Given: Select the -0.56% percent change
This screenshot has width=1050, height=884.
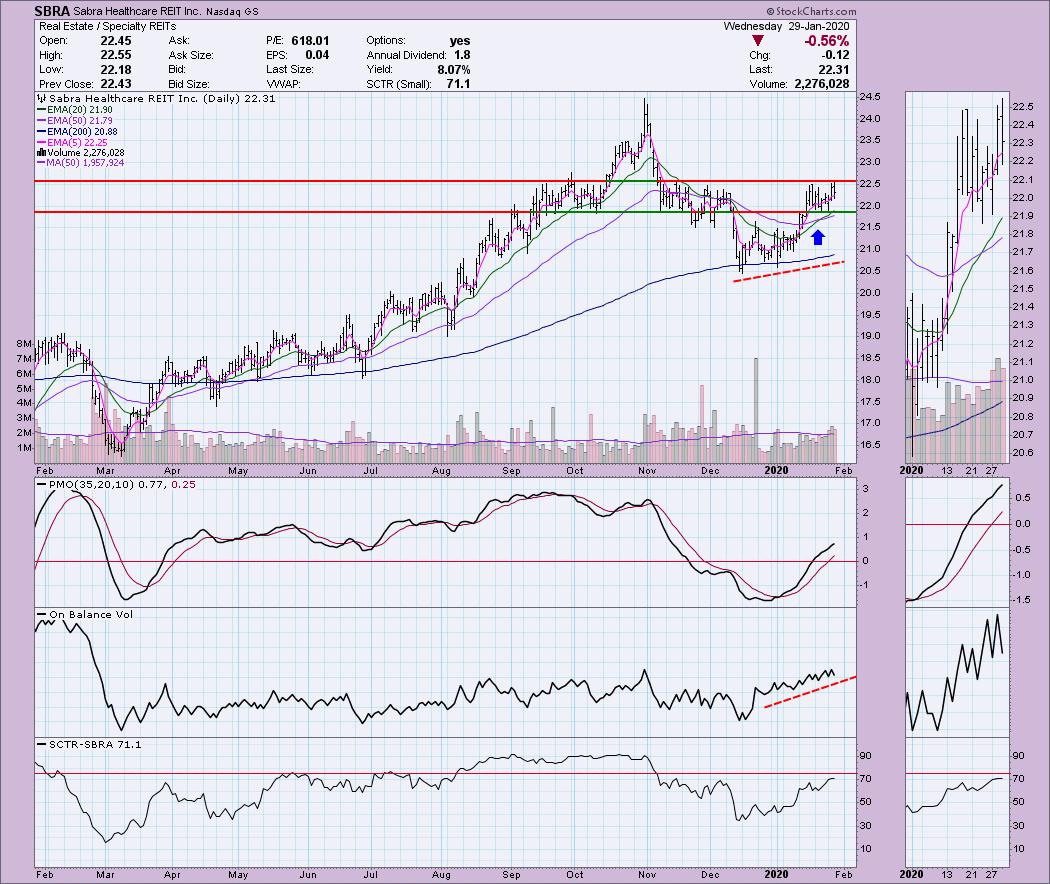Looking at the screenshot, I should [826, 41].
